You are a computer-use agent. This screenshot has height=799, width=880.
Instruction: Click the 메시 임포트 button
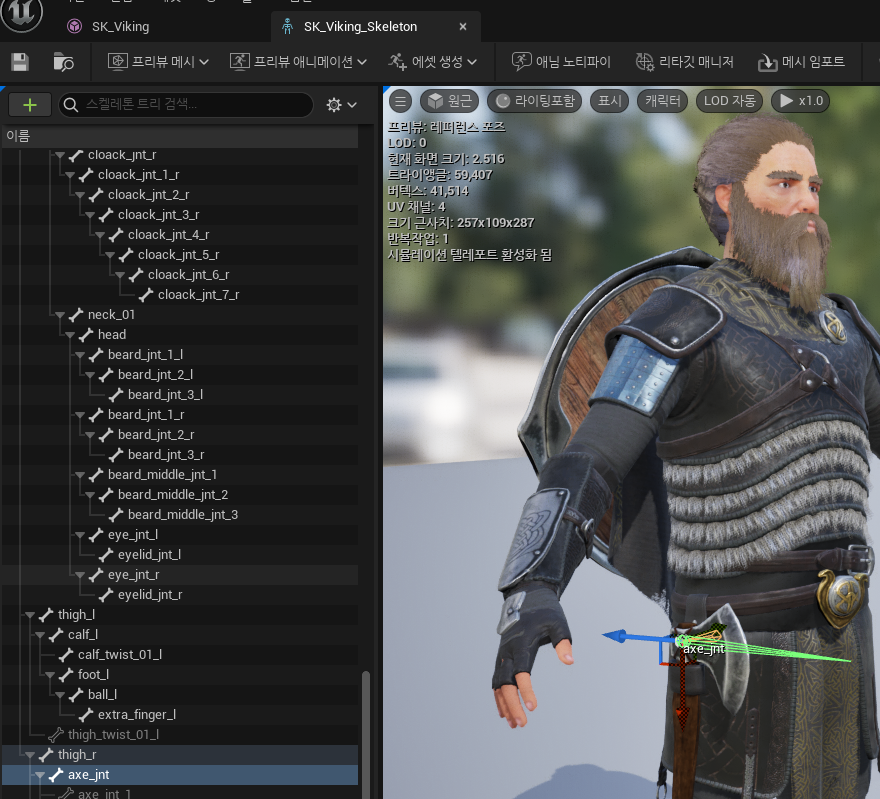[x=801, y=62]
